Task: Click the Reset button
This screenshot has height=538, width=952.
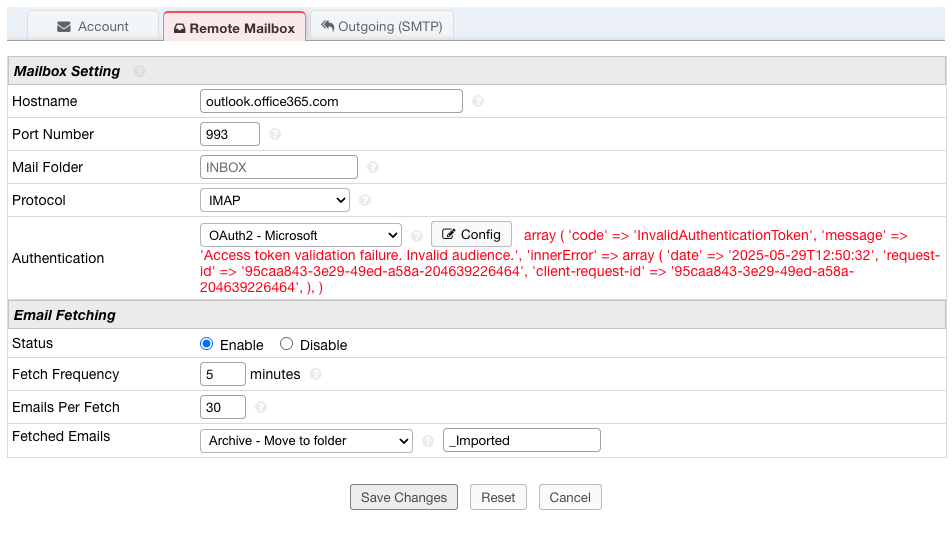Action: (x=498, y=498)
